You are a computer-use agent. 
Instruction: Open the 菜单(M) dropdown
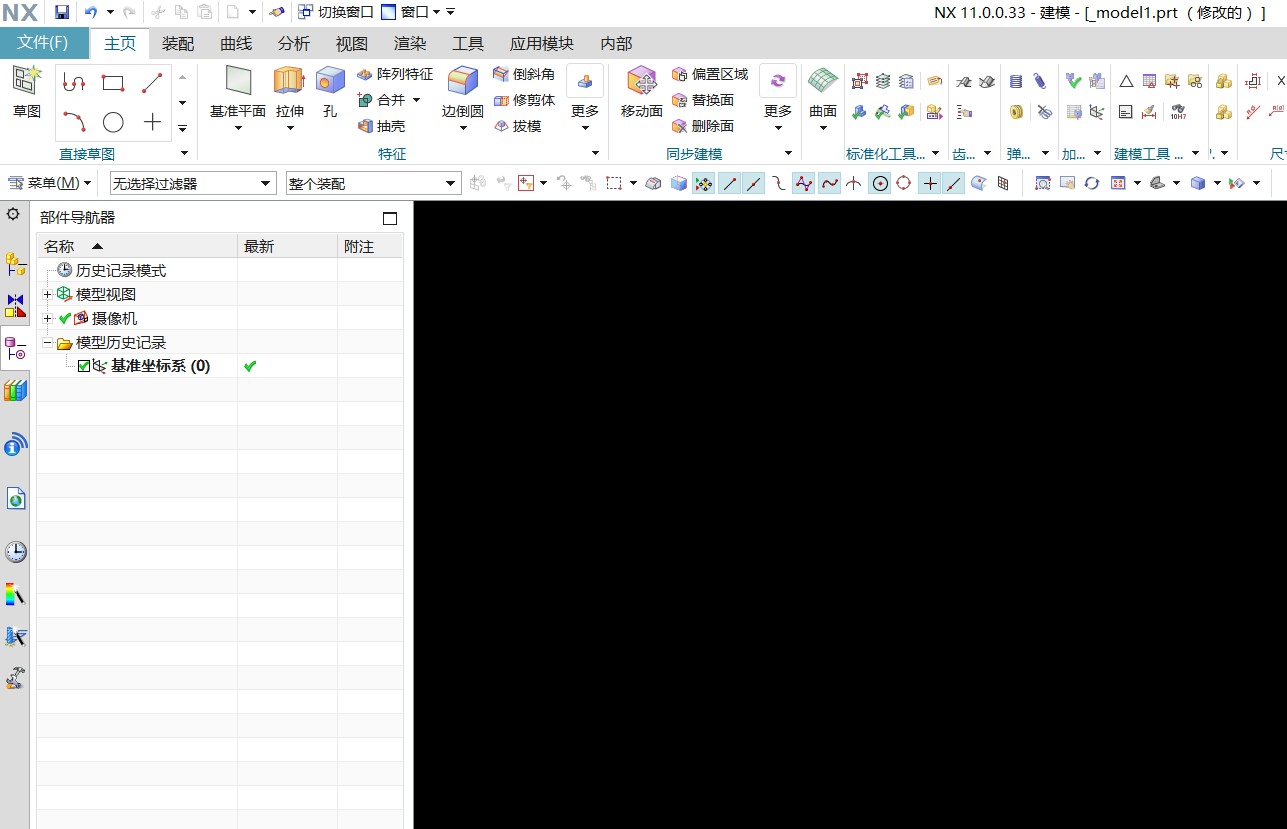[x=50, y=183]
